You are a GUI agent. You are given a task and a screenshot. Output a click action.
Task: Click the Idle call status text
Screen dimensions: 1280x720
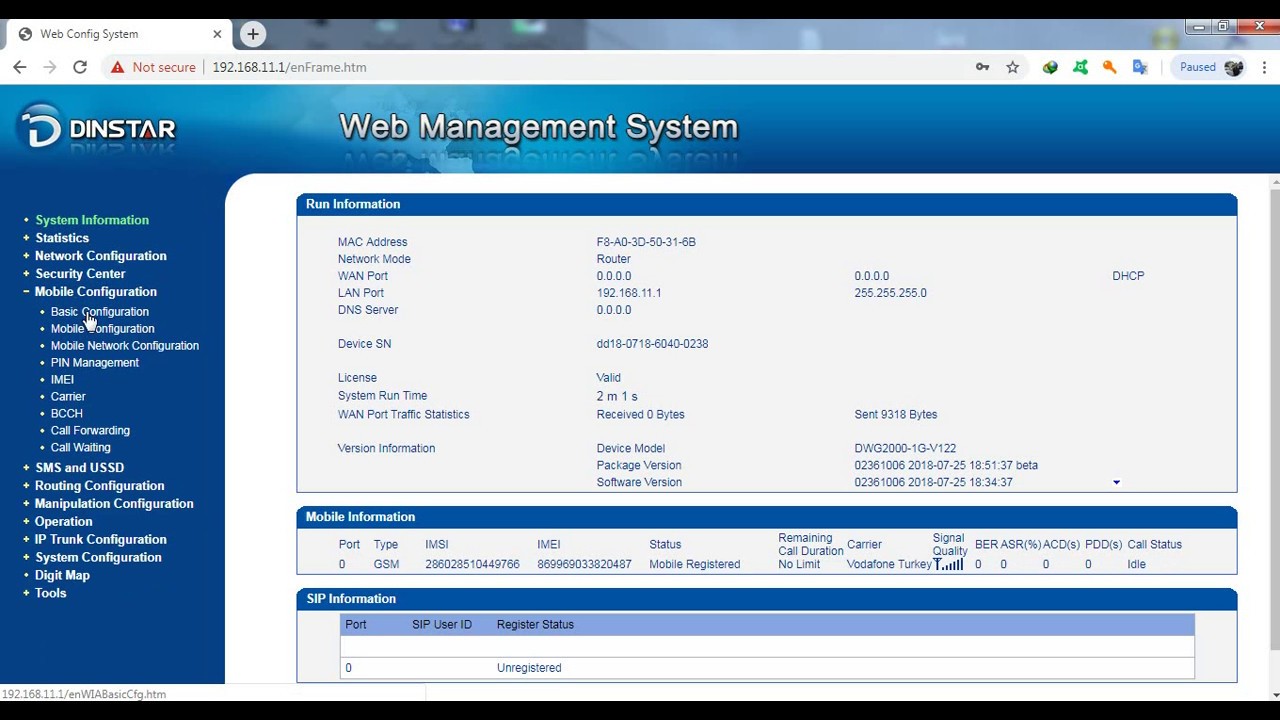pos(1136,565)
